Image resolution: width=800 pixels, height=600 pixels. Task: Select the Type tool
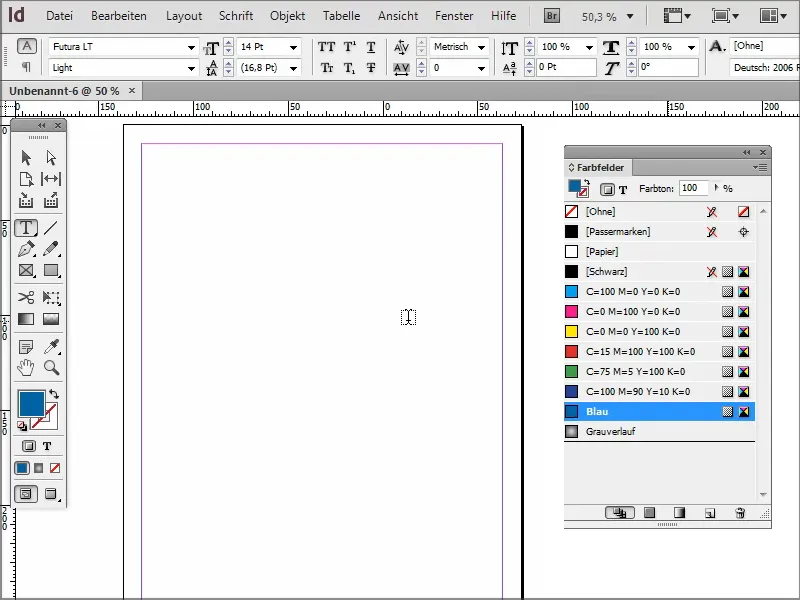(x=26, y=228)
